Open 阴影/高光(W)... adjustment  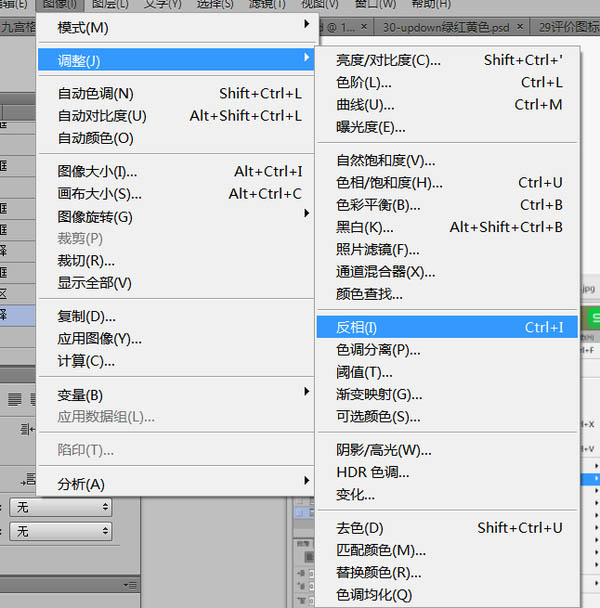pos(447,450)
